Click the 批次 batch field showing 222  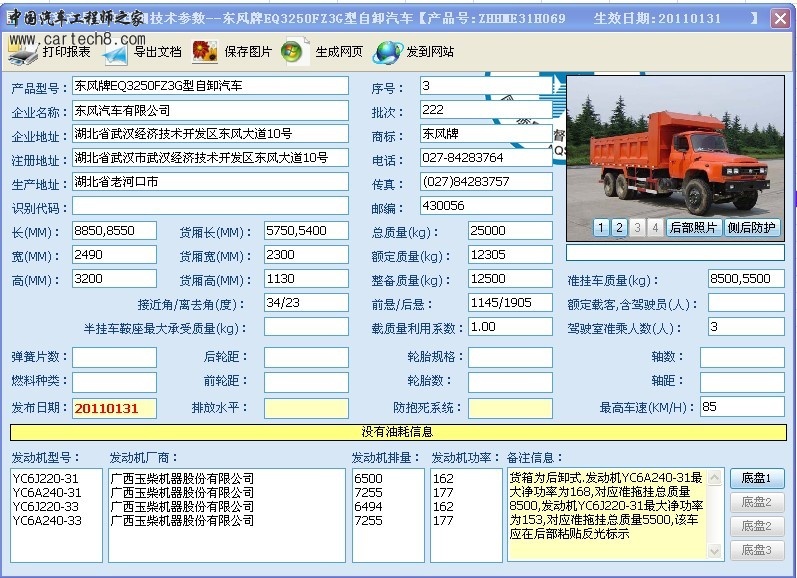click(x=486, y=110)
